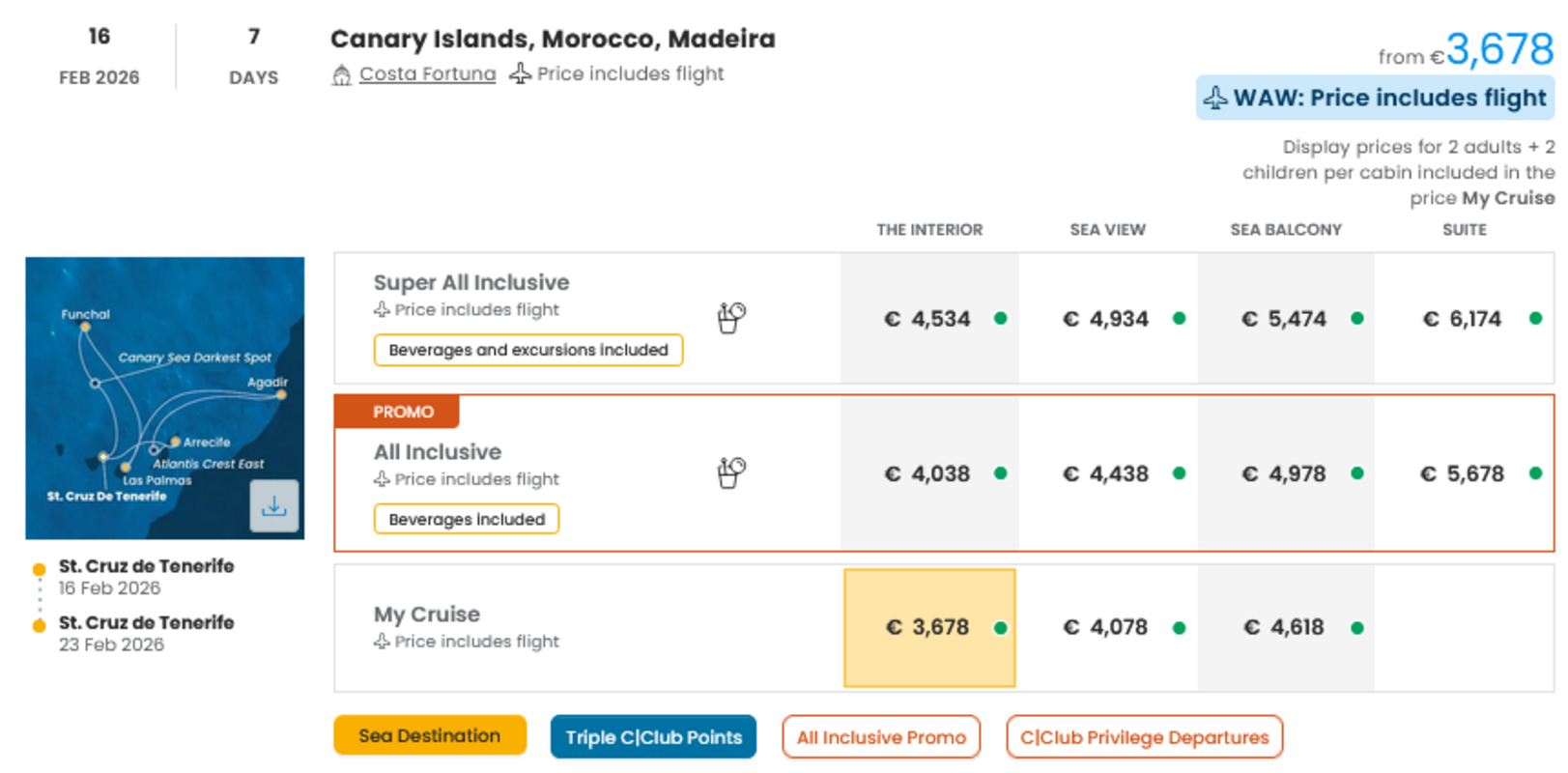Select All Inclusive Sea View € 4,438
Viewport: 1568px width, 773px height.
tap(1107, 473)
